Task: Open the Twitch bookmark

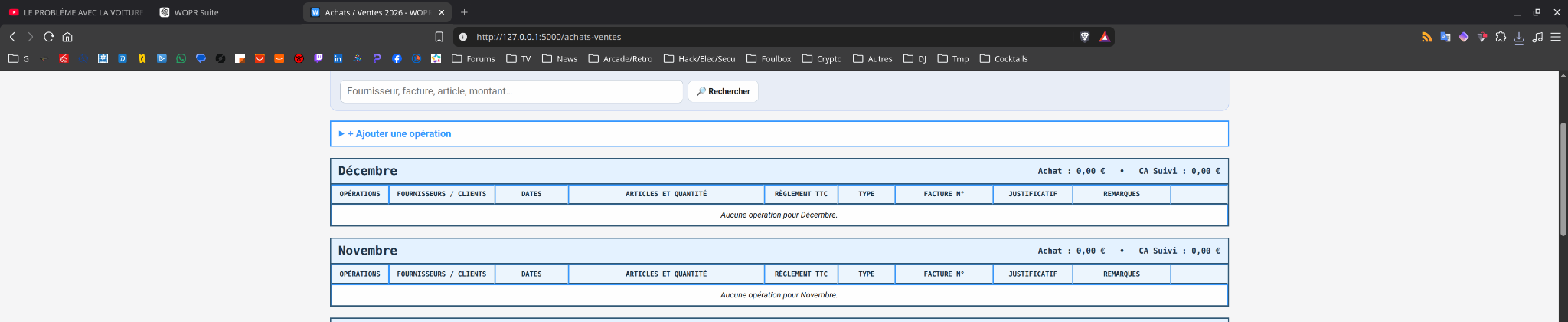Action: point(318,58)
